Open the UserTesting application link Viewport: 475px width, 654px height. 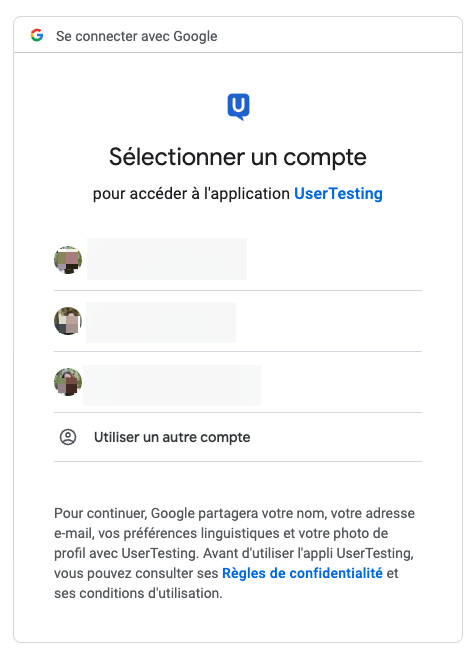click(x=338, y=194)
